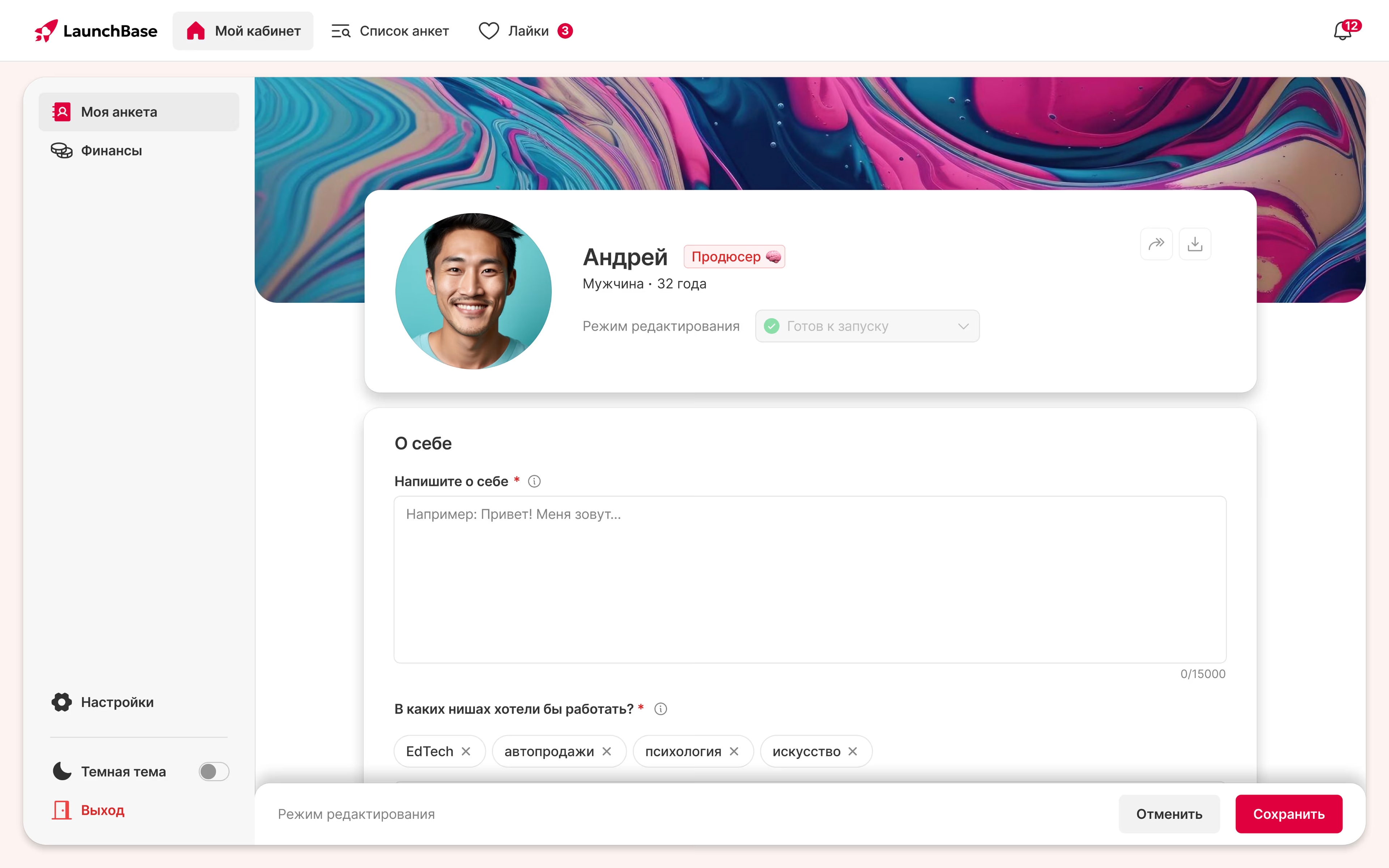Click into the 'Напишите о себе' text area
The height and width of the screenshot is (868, 1389).
tap(809, 580)
